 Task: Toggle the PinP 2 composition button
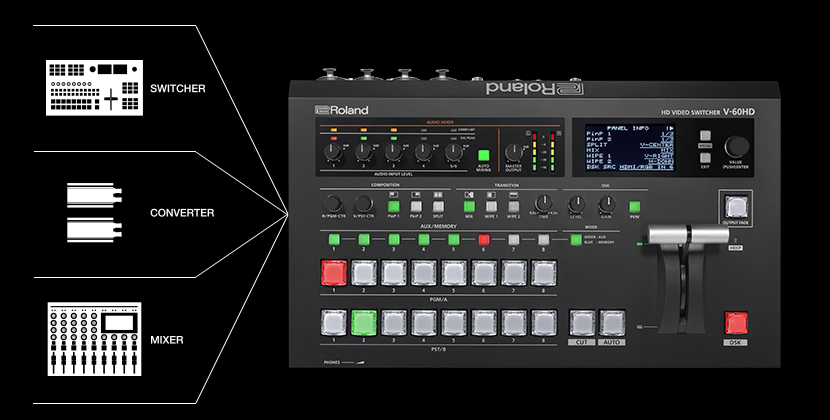(416, 207)
